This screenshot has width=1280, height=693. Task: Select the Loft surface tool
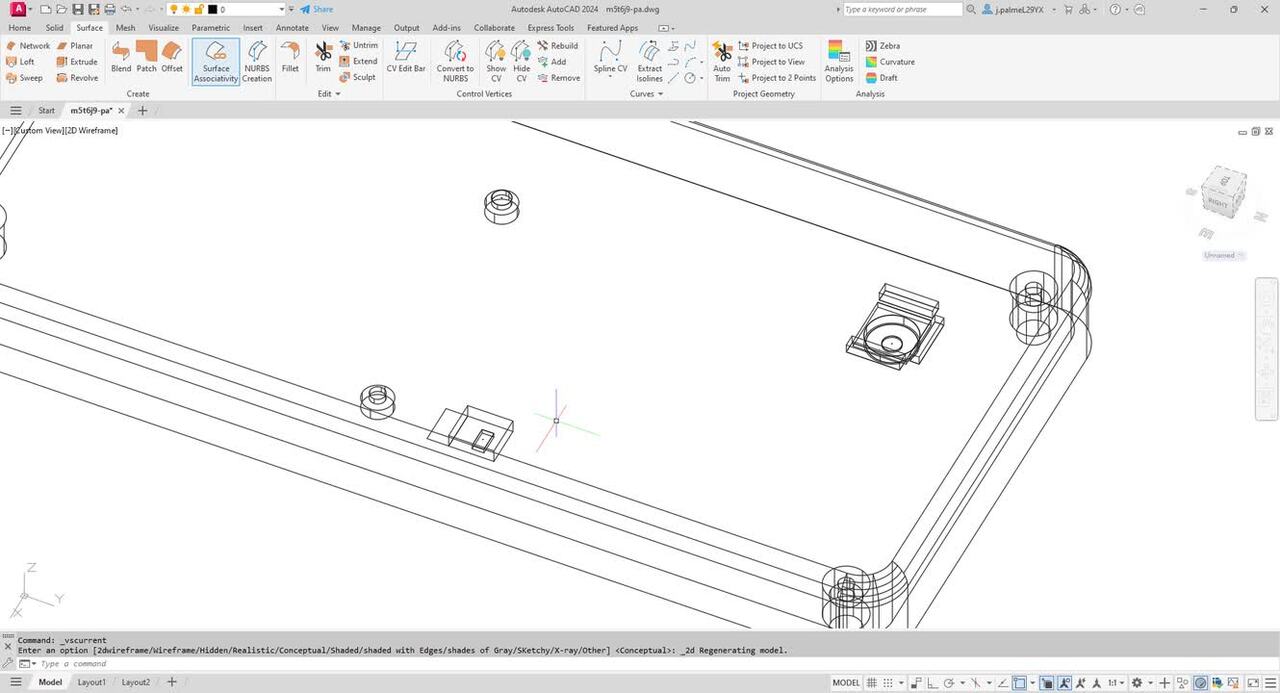21,62
